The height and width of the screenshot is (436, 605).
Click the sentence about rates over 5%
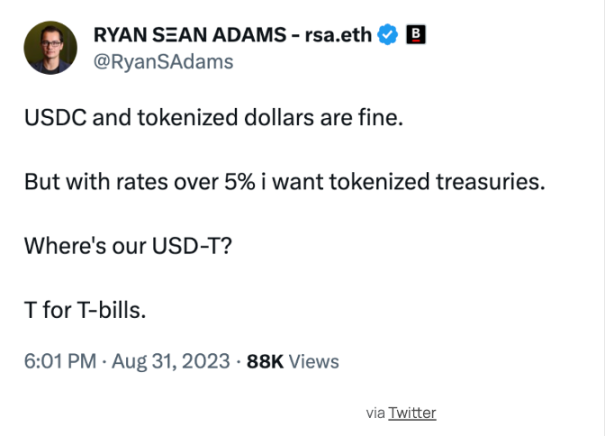coord(285,181)
